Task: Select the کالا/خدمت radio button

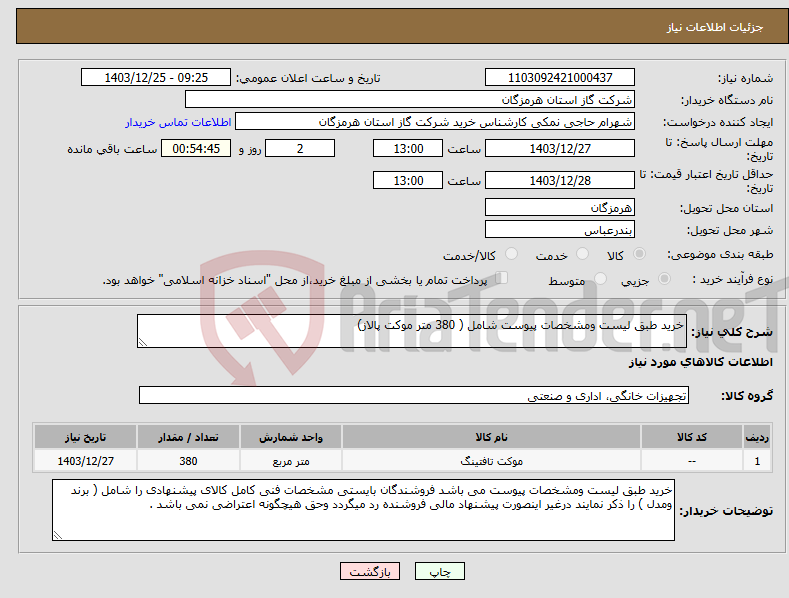Action: [x=511, y=254]
